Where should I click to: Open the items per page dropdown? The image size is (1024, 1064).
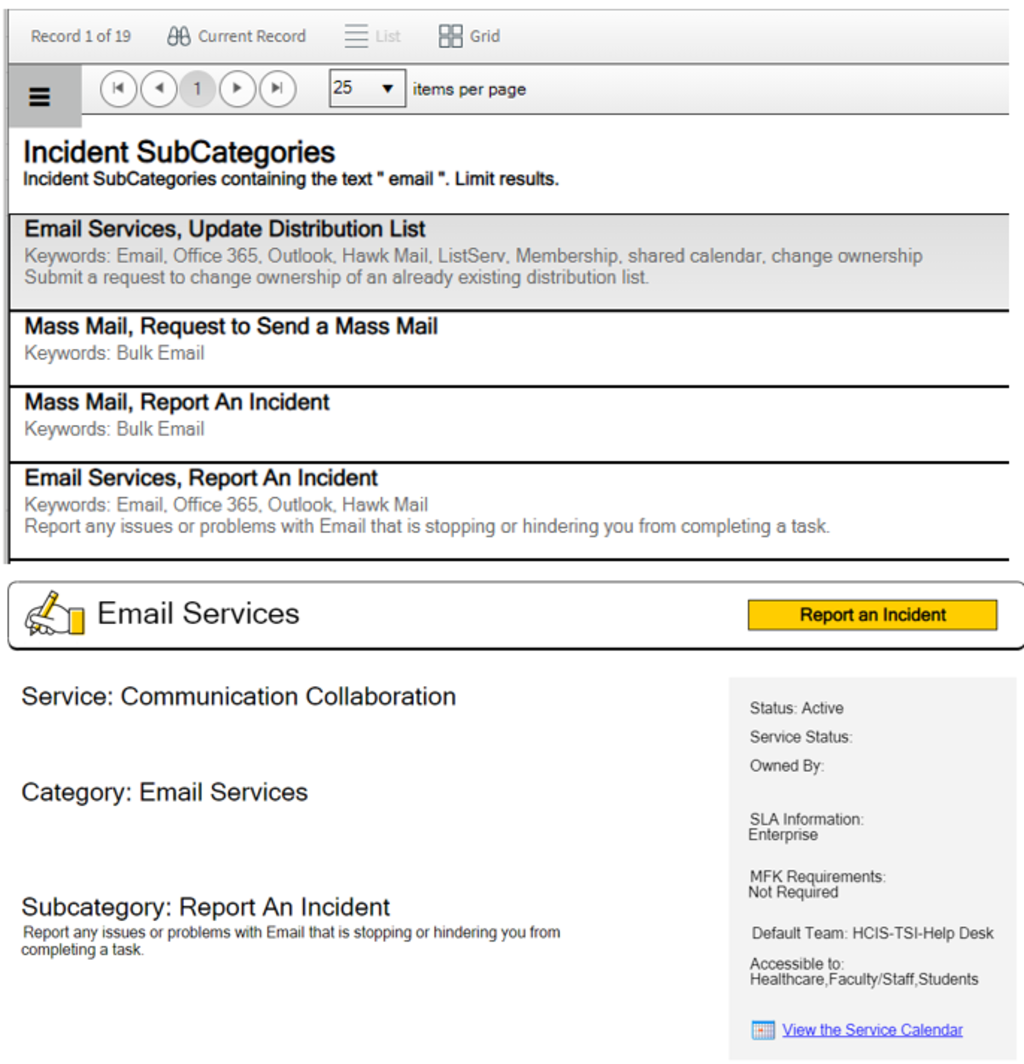367,89
